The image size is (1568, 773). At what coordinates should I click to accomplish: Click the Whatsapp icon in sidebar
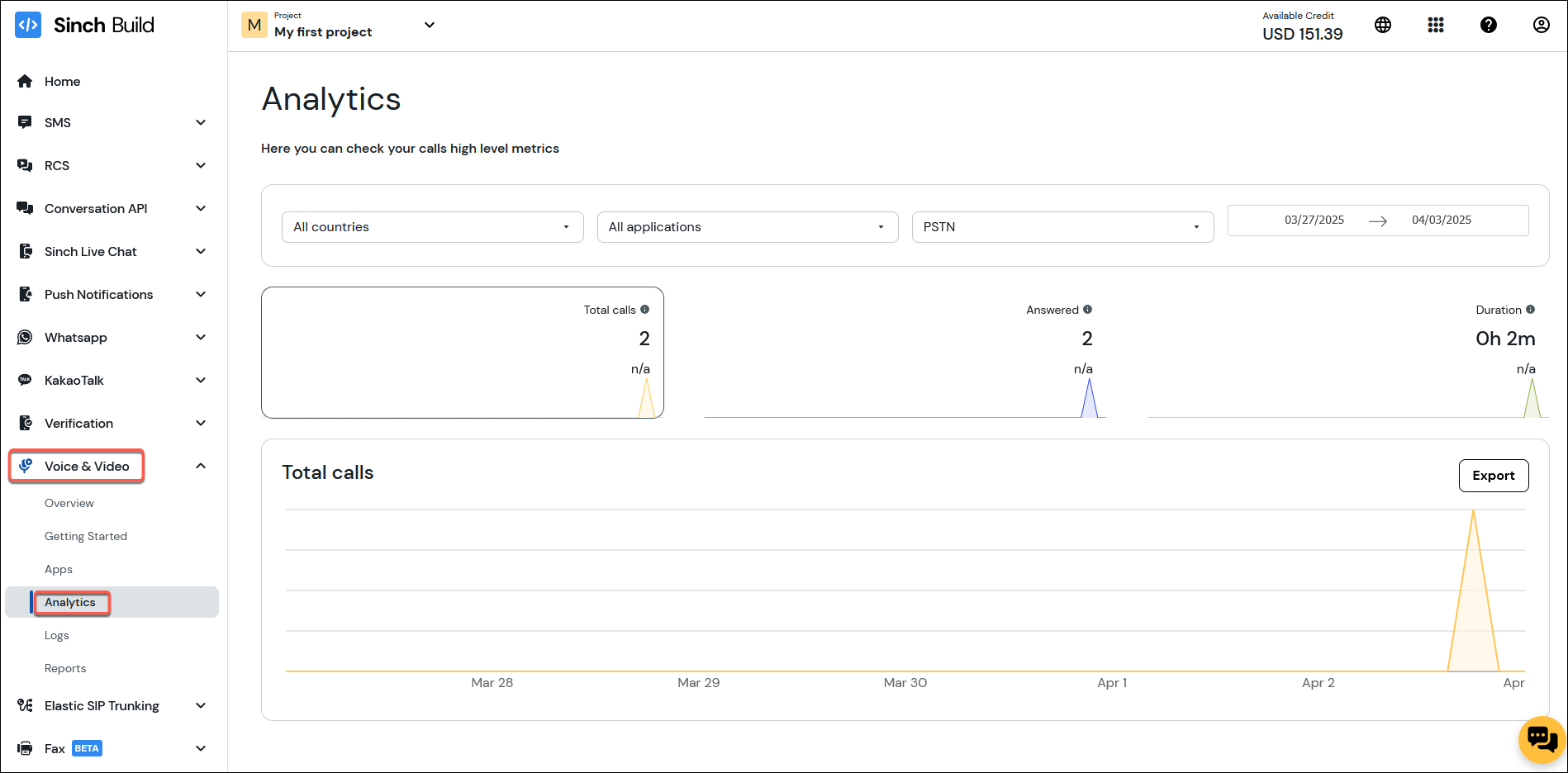25,337
